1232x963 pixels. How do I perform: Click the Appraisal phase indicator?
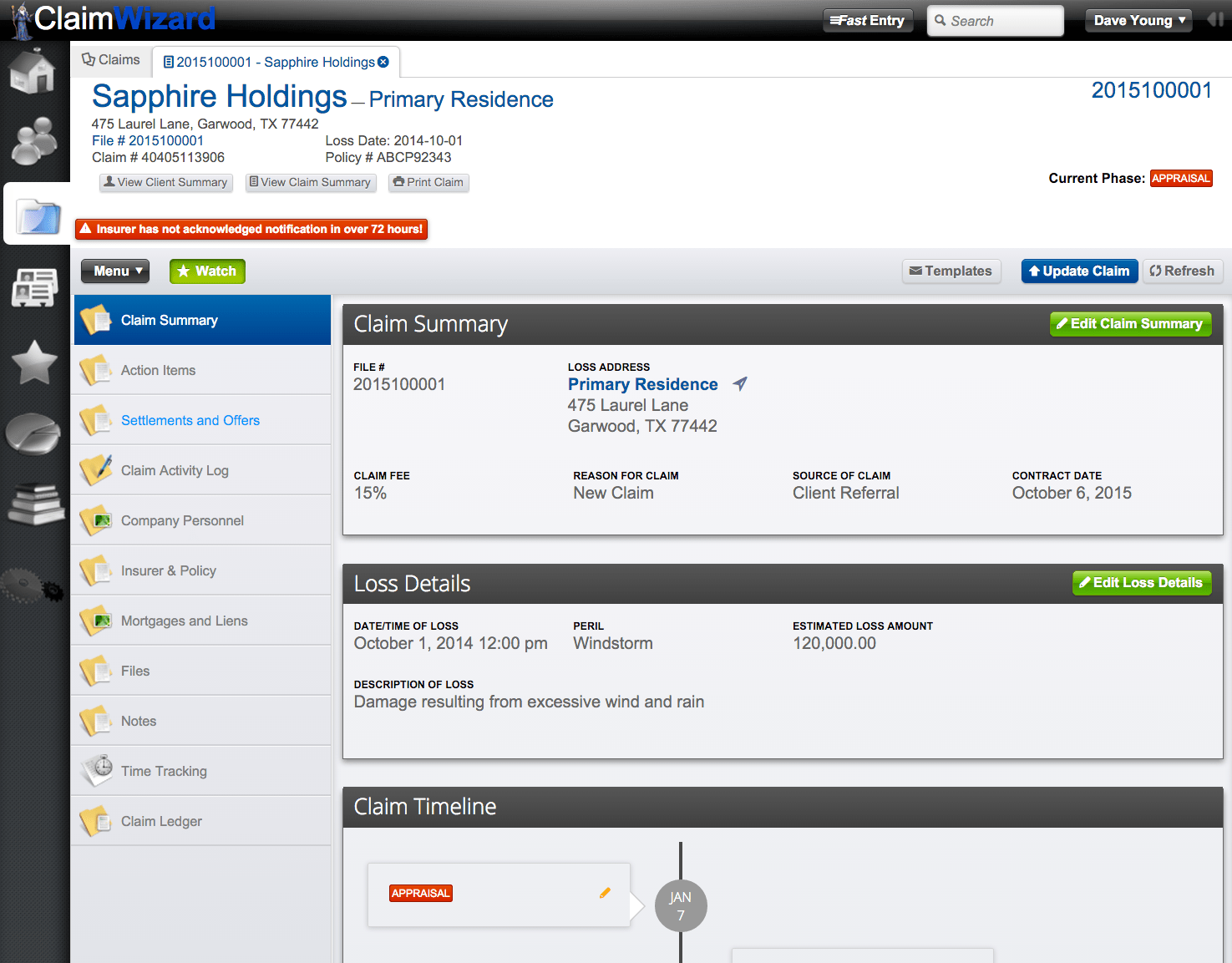1181,178
